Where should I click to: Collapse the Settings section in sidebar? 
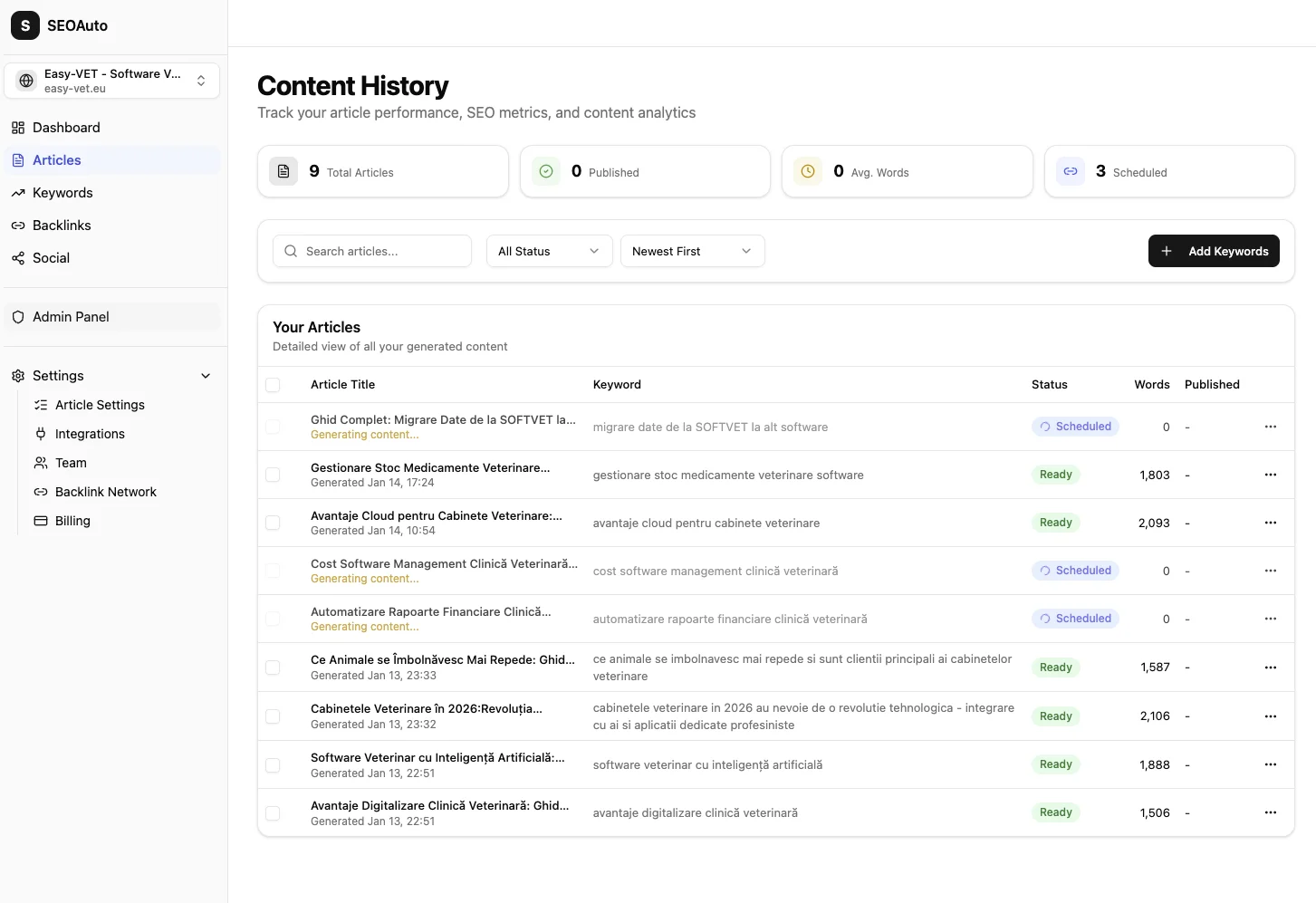tap(206, 375)
